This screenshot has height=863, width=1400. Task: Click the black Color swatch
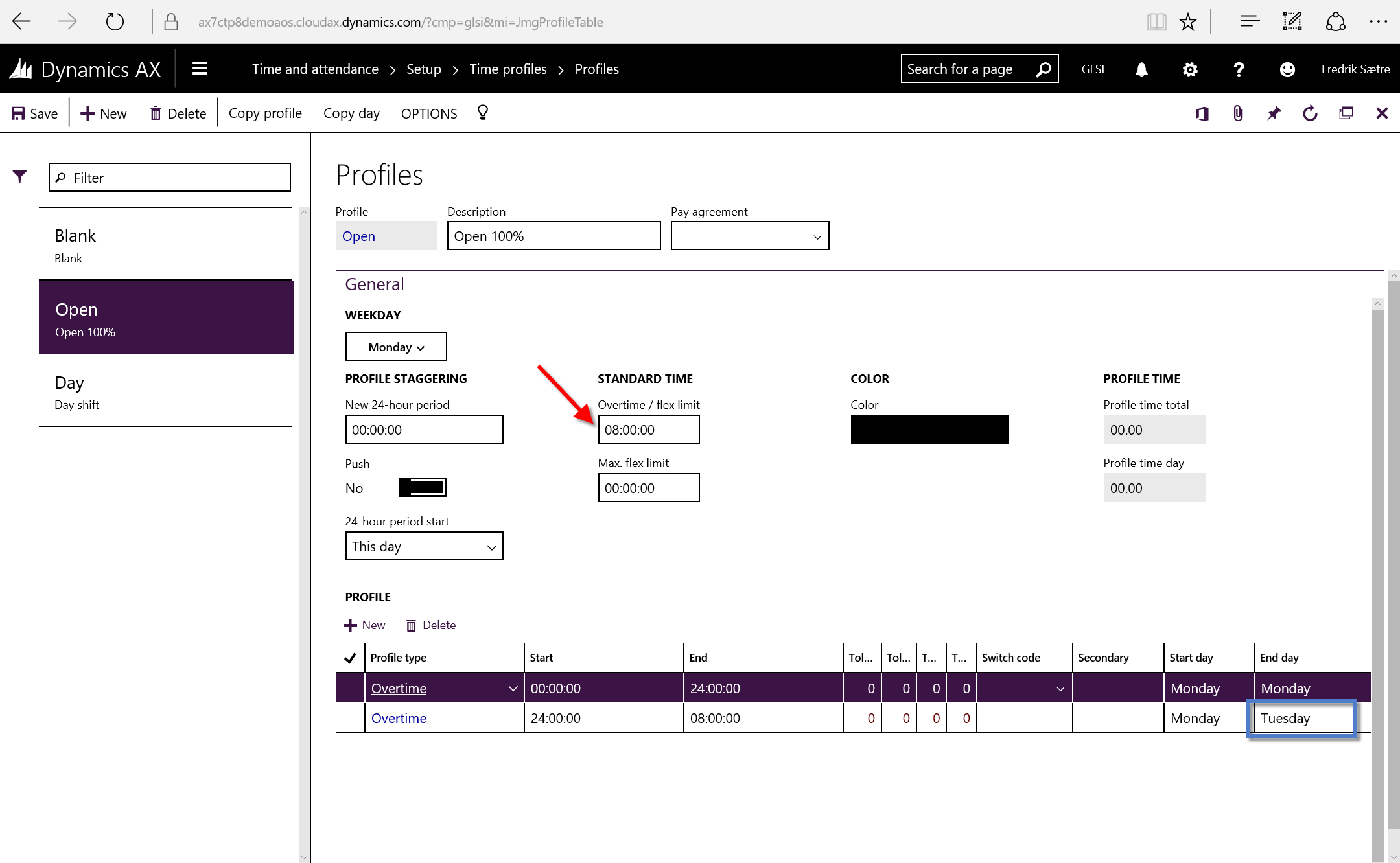click(x=929, y=429)
